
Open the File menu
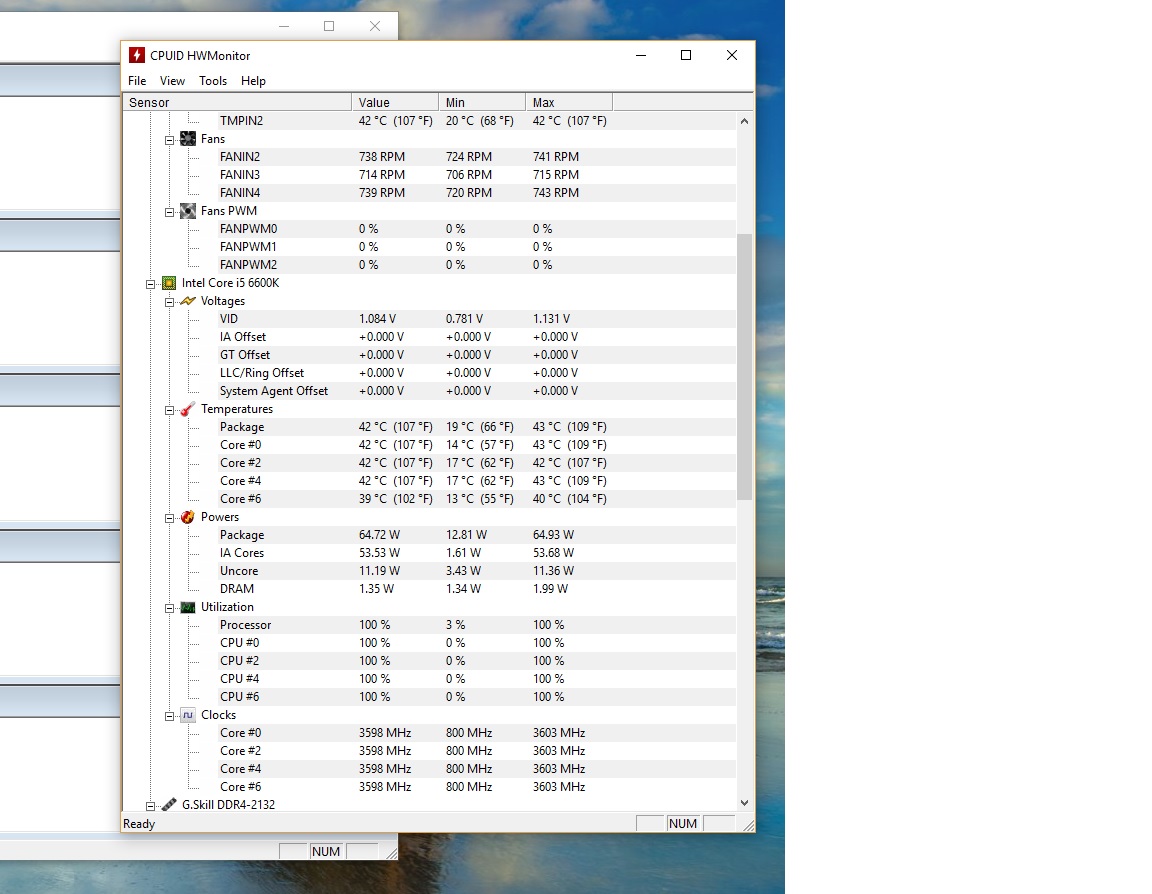[x=137, y=81]
